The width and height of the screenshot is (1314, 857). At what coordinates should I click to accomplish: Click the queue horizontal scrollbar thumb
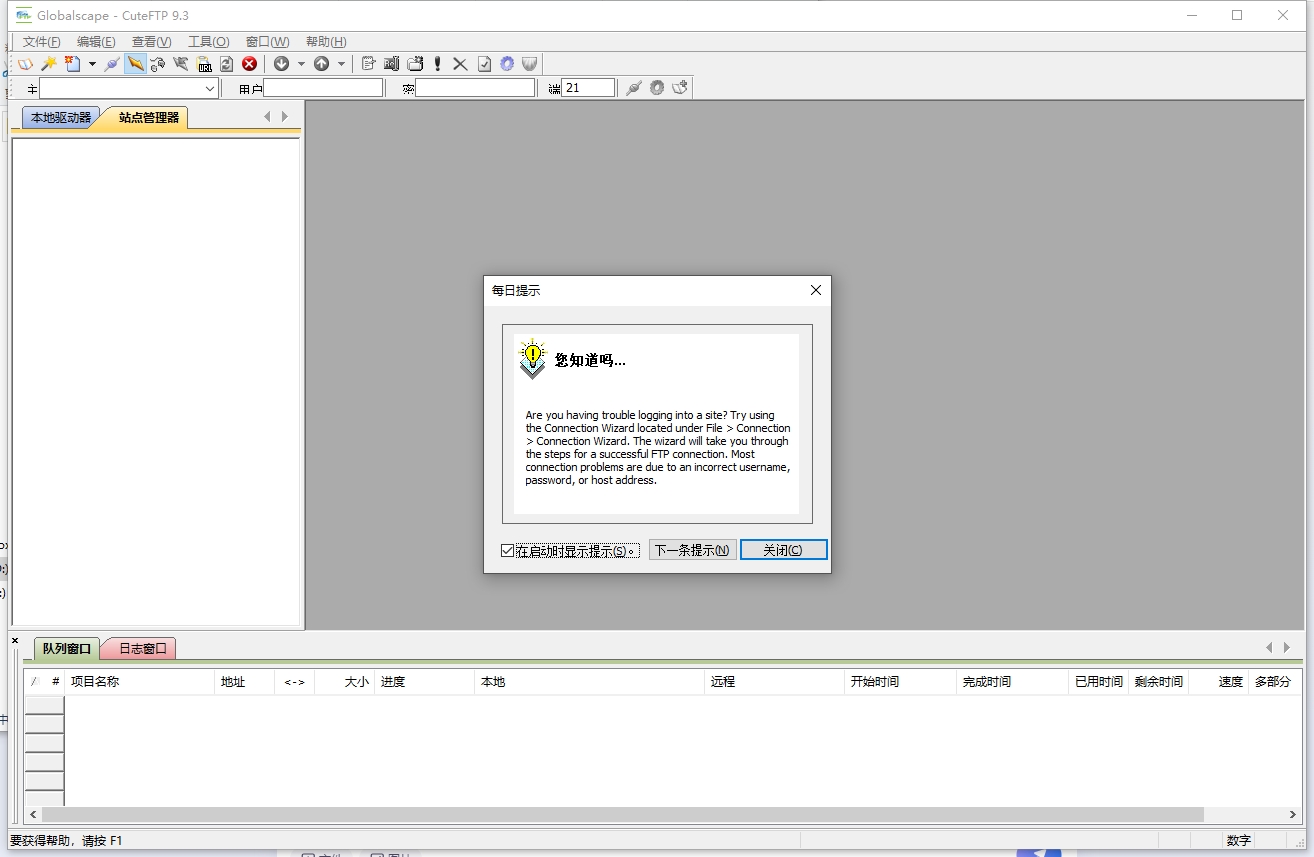(x=622, y=815)
